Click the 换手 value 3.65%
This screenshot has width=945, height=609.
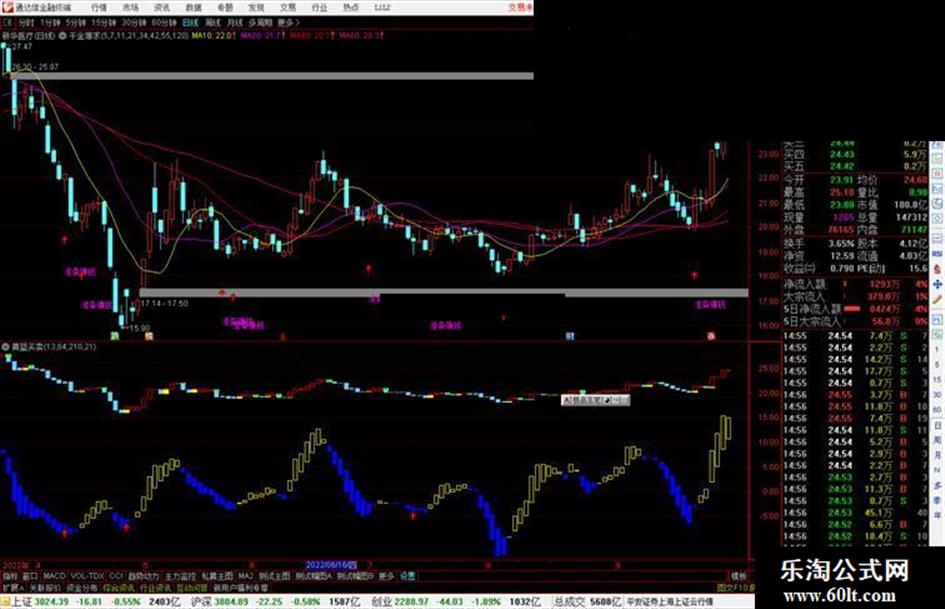click(841, 243)
